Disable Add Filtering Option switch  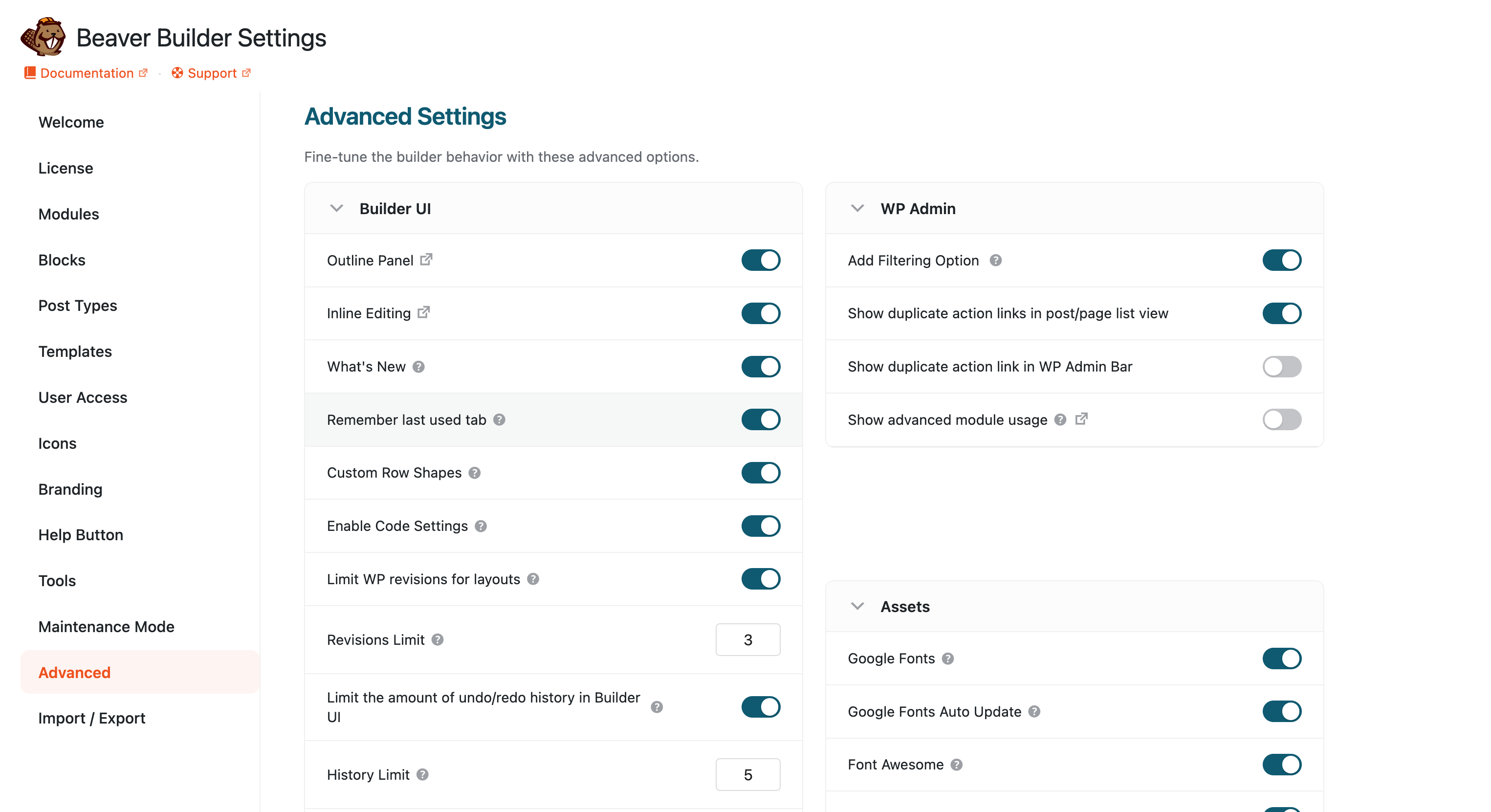tap(1281, 261)
